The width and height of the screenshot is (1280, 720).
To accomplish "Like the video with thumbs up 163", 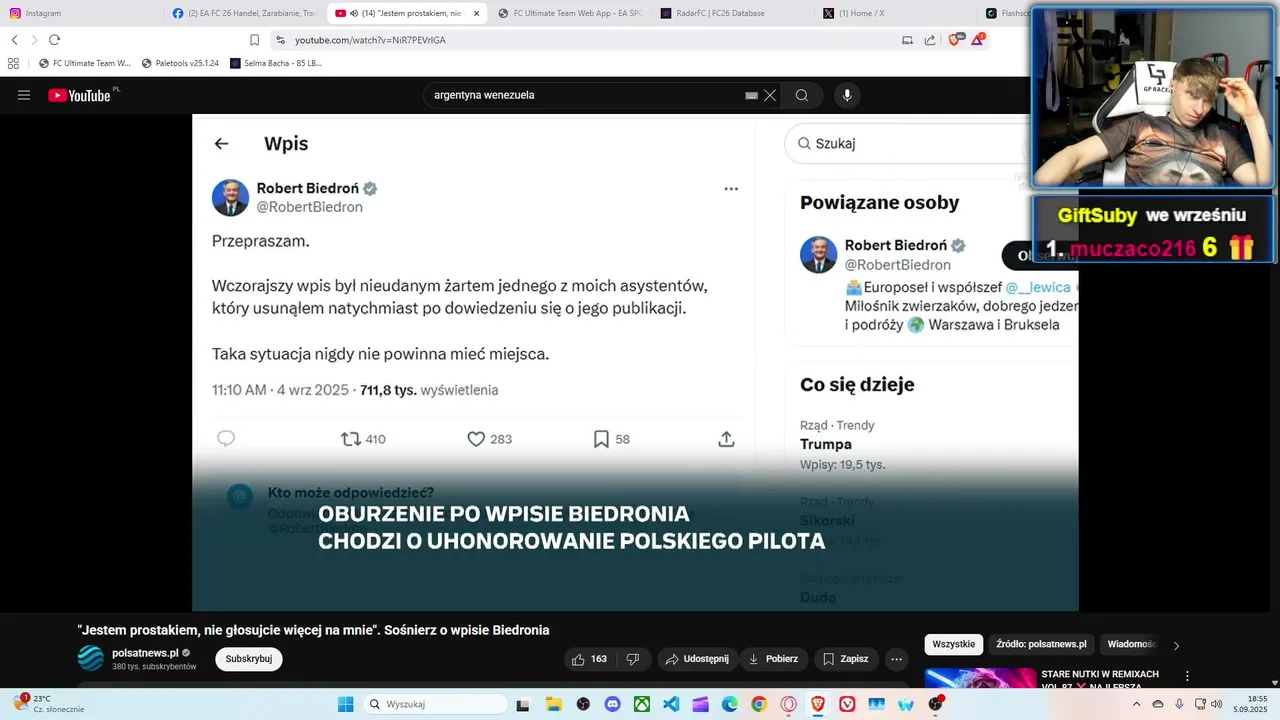I will point(589,659).
